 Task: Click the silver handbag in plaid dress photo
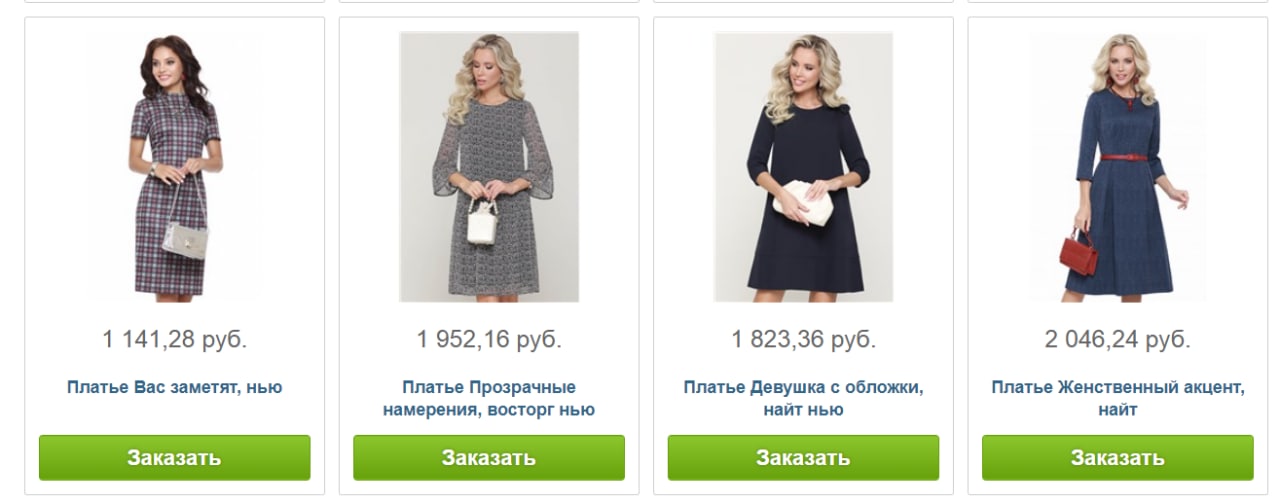coord(187,240)
